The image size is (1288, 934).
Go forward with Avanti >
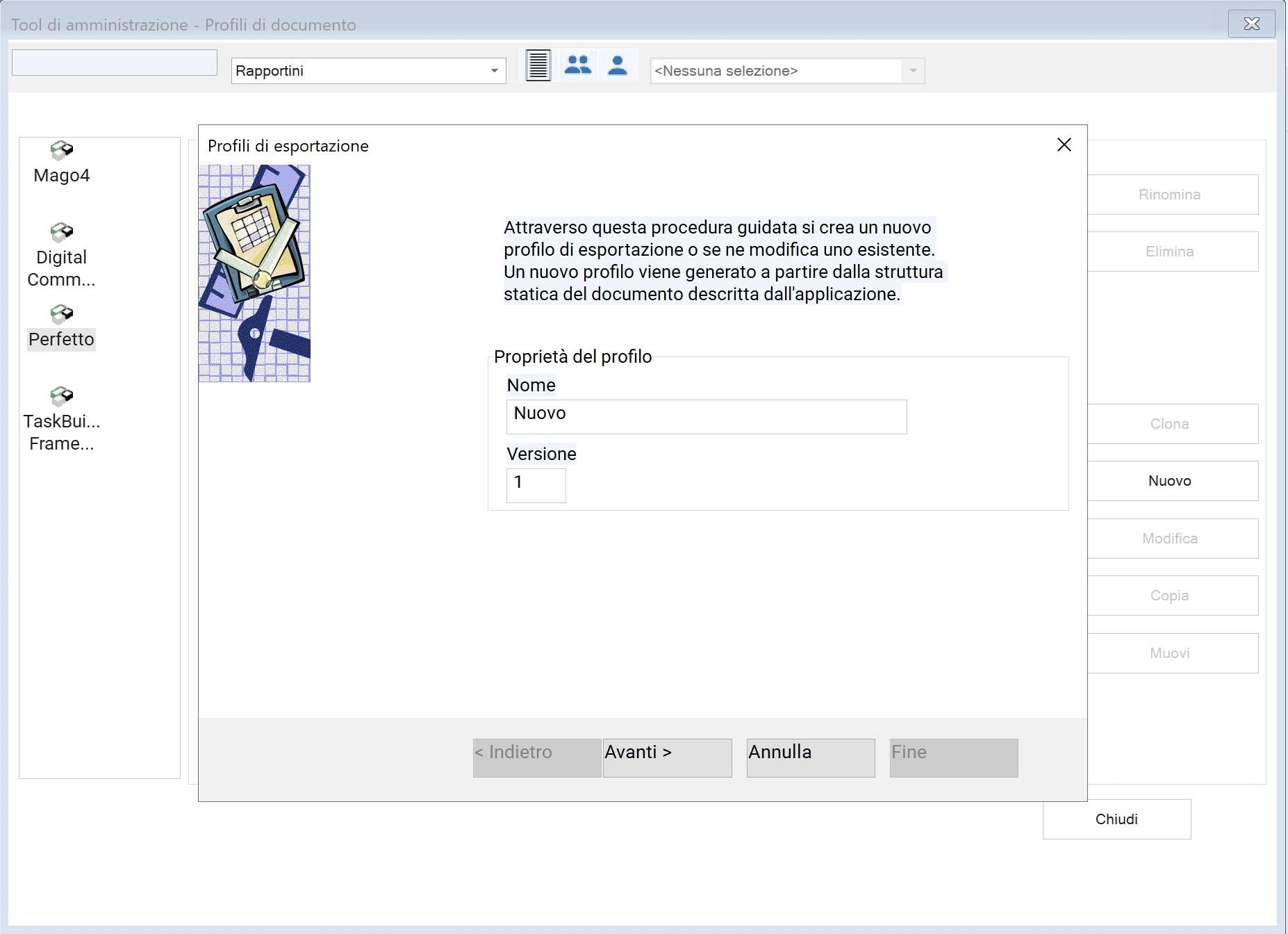click(667, 757)
